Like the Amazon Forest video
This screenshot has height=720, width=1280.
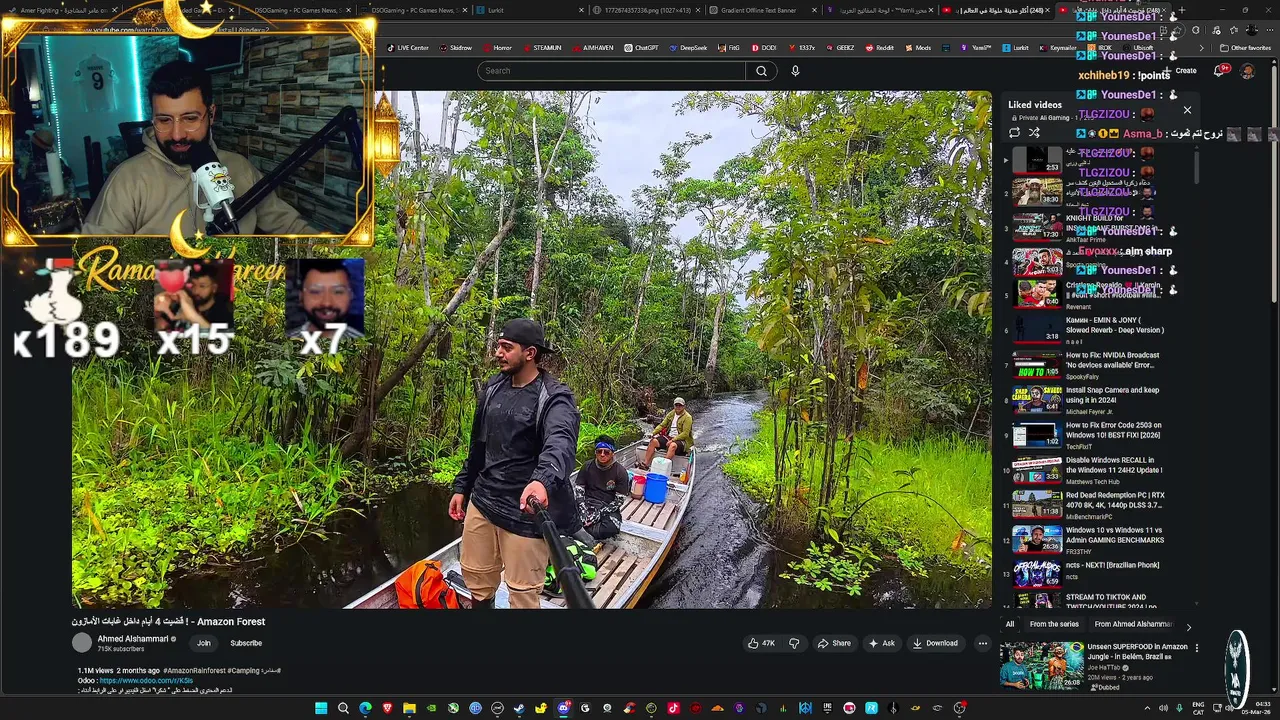(x=761, y=643)
